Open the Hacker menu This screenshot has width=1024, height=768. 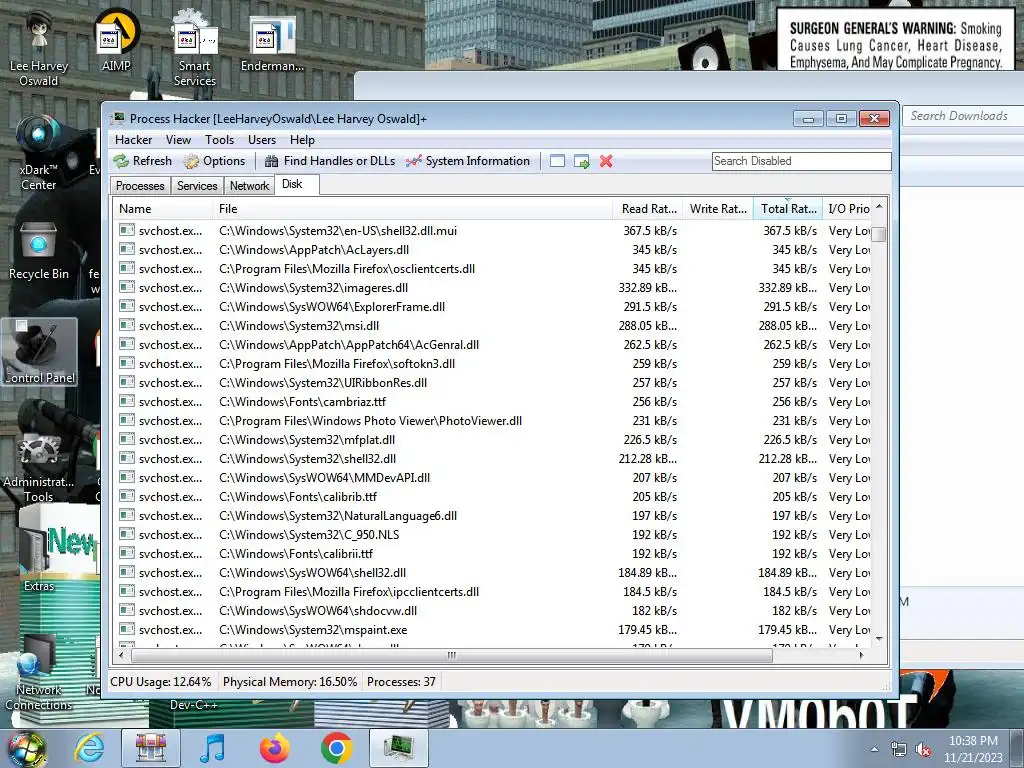coord(133,140)
